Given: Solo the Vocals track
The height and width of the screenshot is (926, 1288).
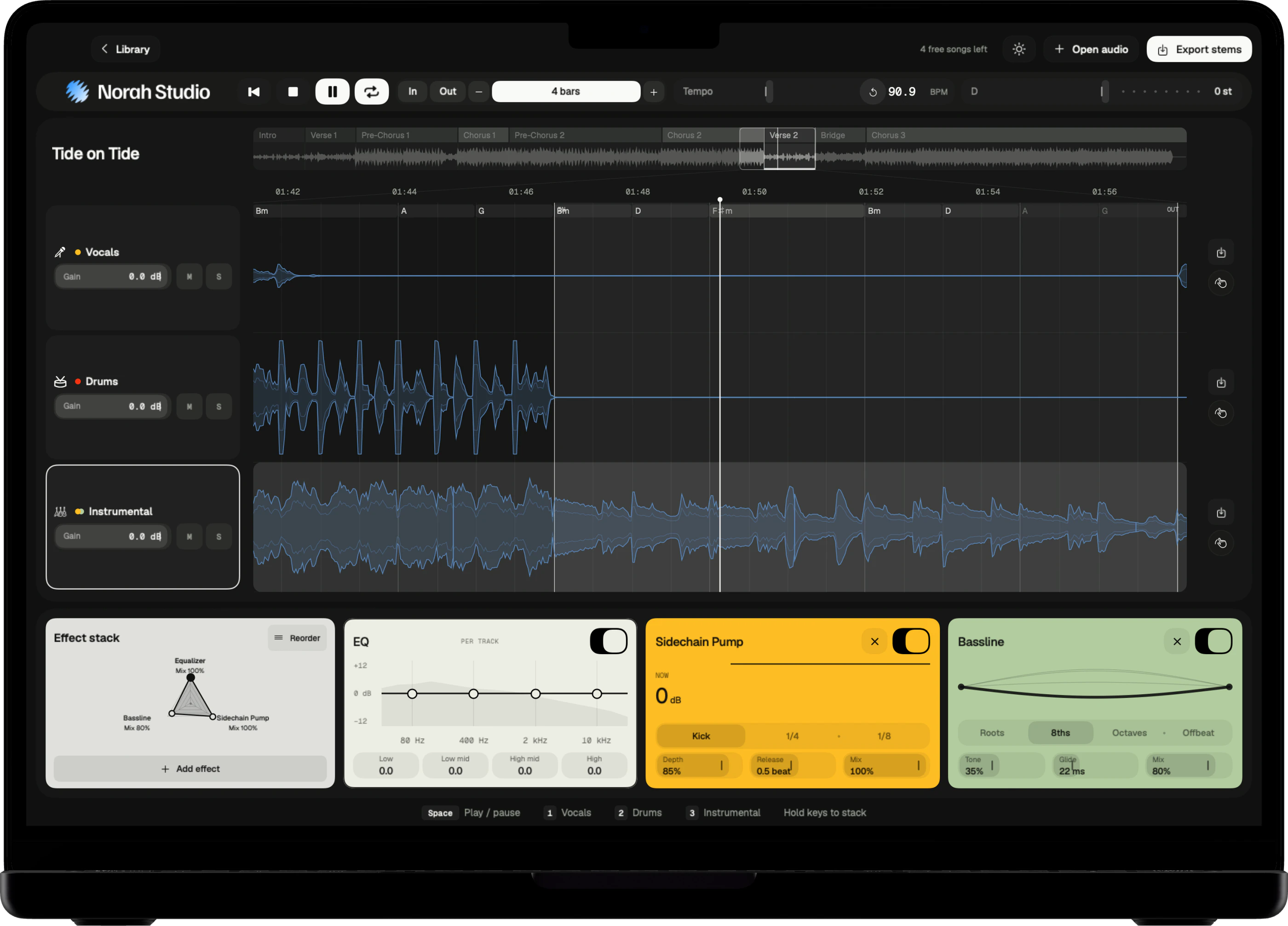Looking at the screenshot, I should click(x=218, y=276).
